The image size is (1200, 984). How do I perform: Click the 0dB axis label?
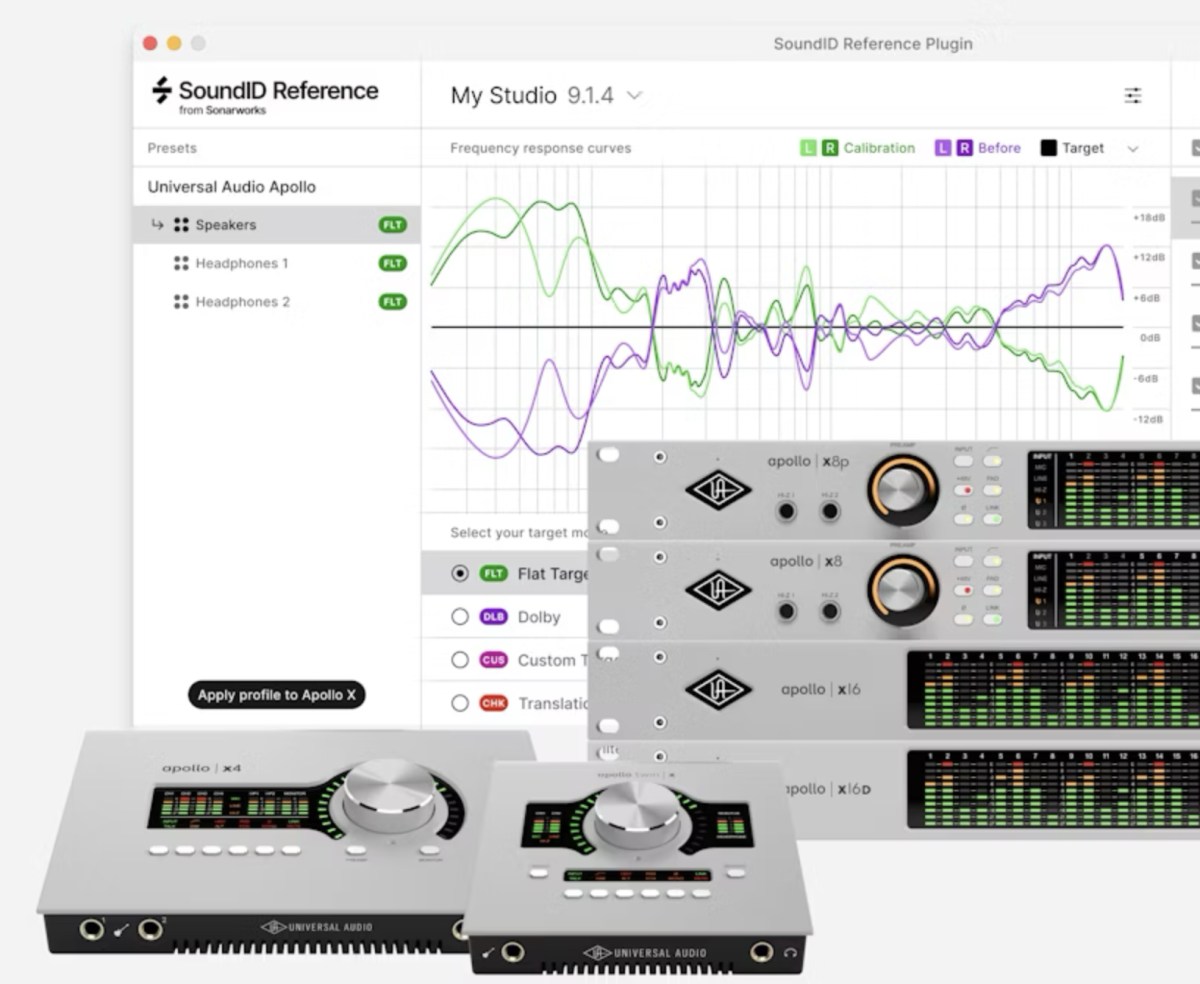tap(1150, 338)
